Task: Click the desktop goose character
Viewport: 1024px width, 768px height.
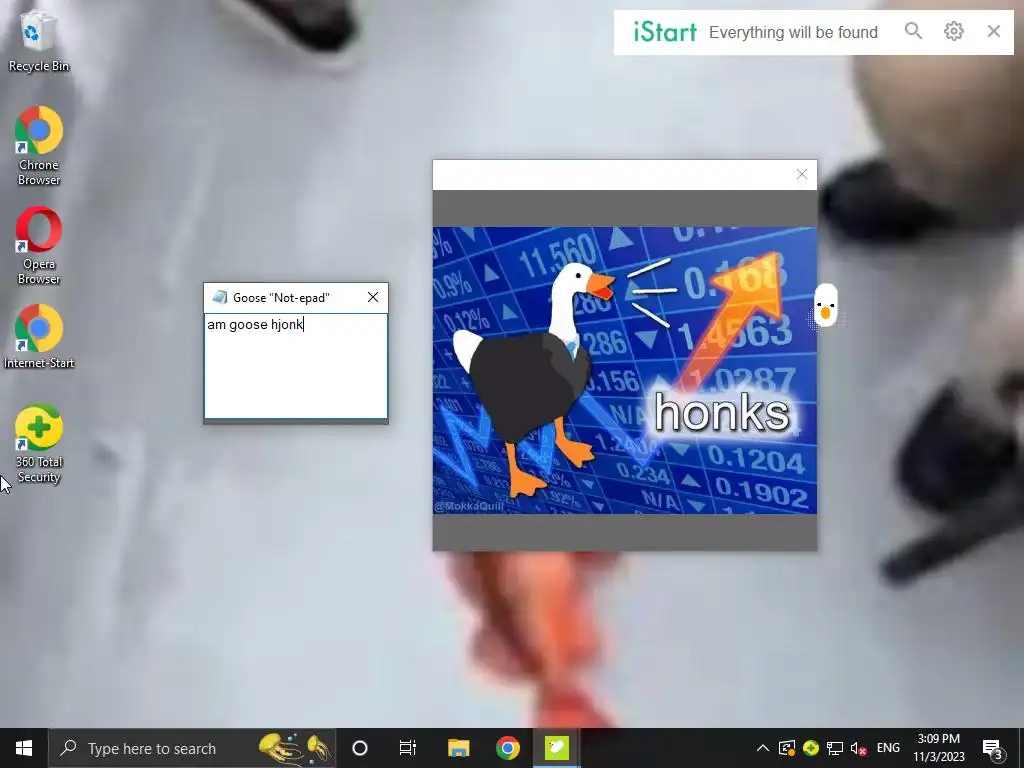Action: tap(826, 306)
